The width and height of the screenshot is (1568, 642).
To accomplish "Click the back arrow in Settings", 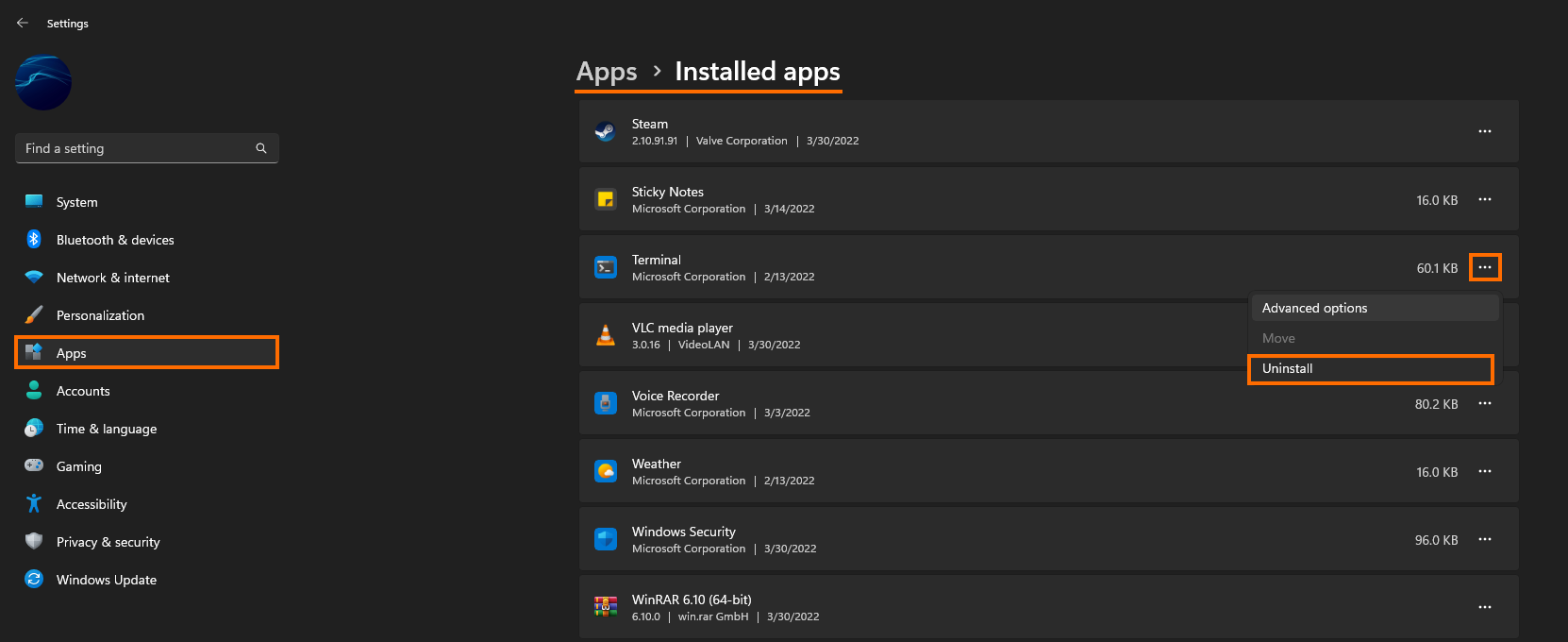I will pyautogui.click(x=23, y=23).
